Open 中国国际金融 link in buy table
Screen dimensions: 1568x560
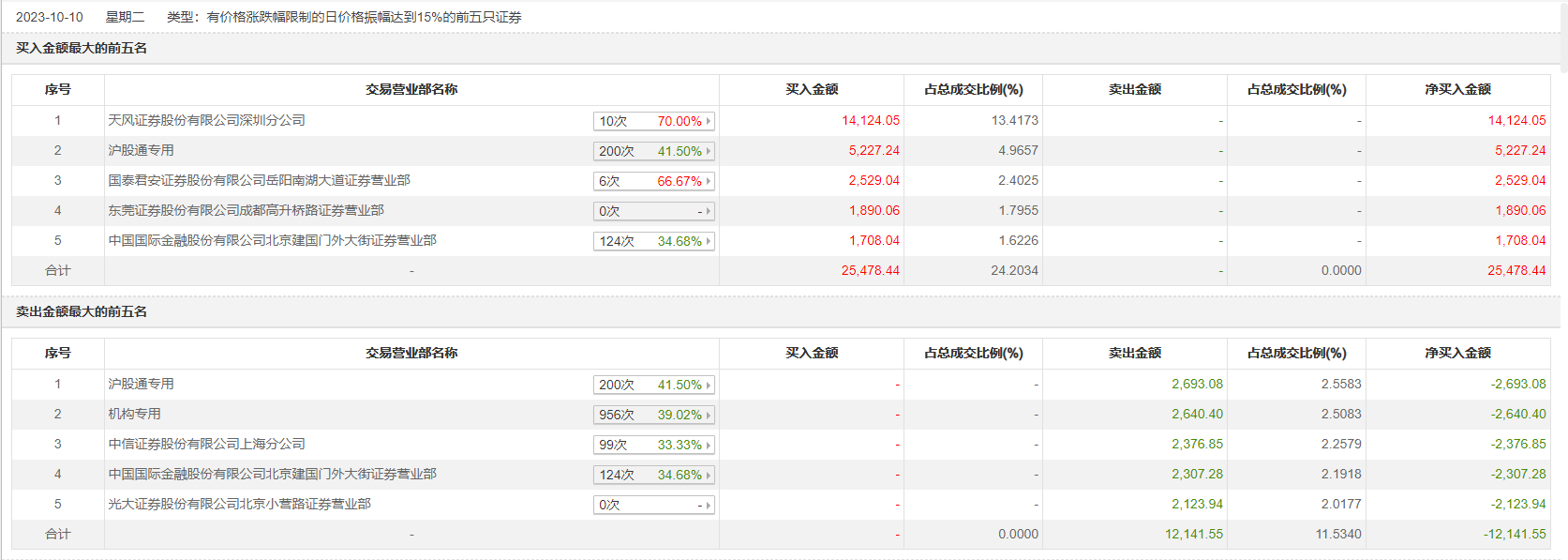[x=272, y=240]
